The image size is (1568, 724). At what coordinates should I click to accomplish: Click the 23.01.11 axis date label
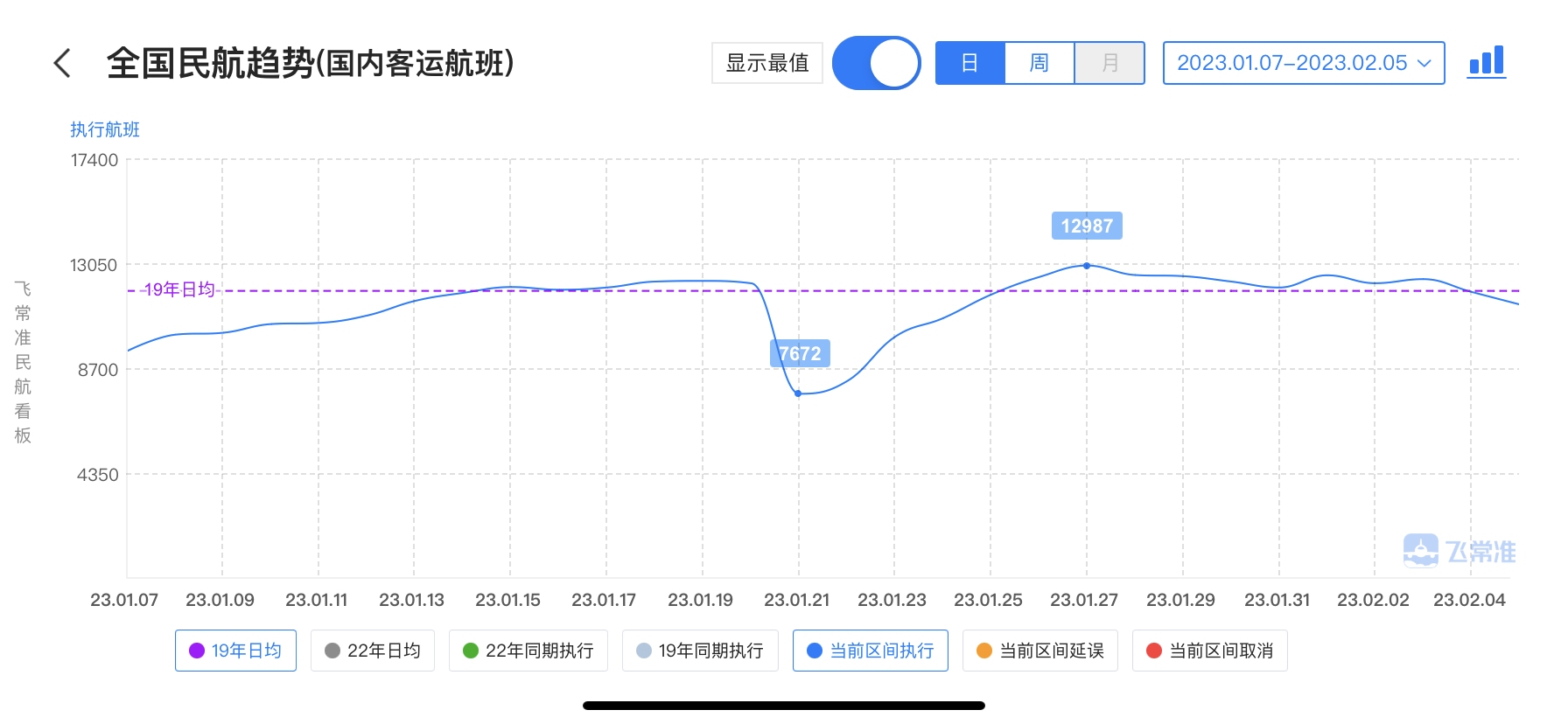(317, 600)
